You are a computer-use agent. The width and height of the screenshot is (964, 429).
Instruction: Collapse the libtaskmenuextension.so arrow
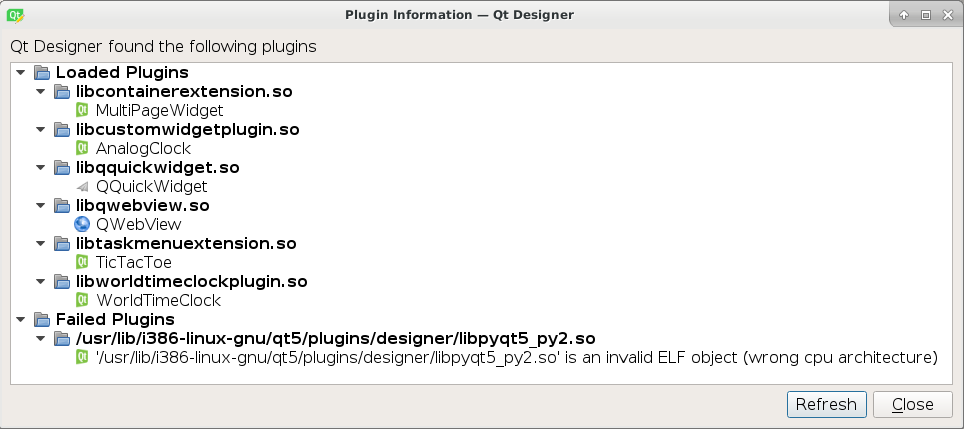click(41, 243)
